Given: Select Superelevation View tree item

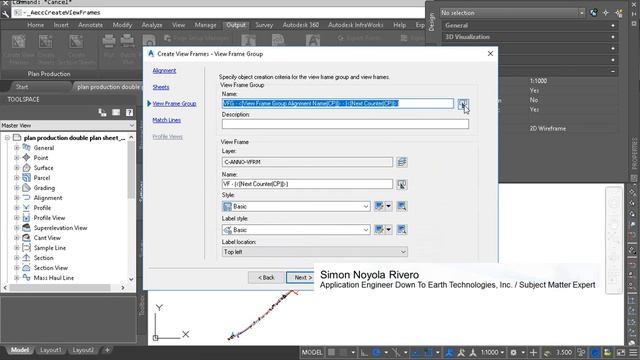Looking at the screenshot, I should (x=60, y=228).
